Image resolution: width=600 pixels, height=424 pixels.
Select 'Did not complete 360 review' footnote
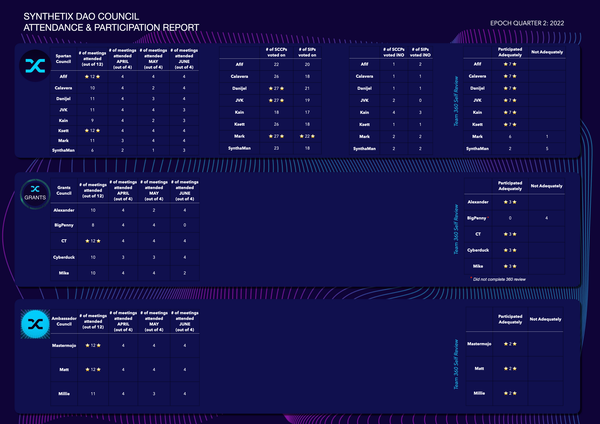499,279
